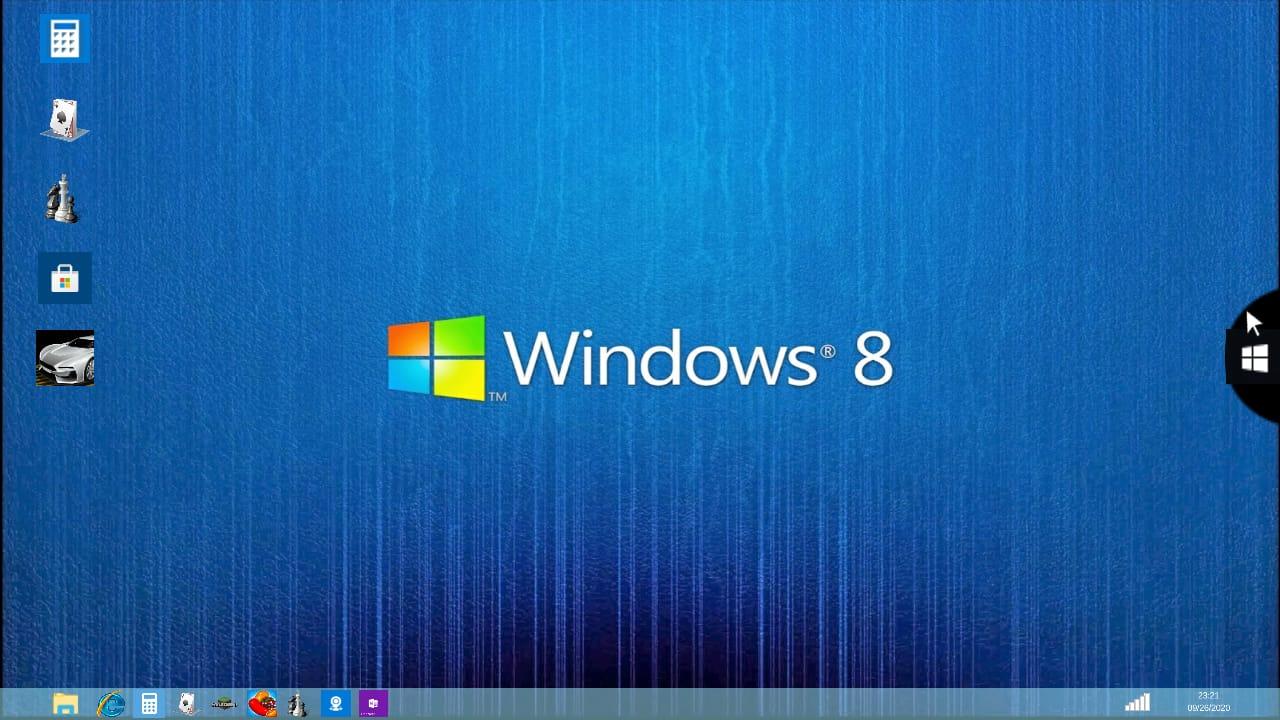
Task: Open the Chess desktop icon
Action: pos(62,198)
